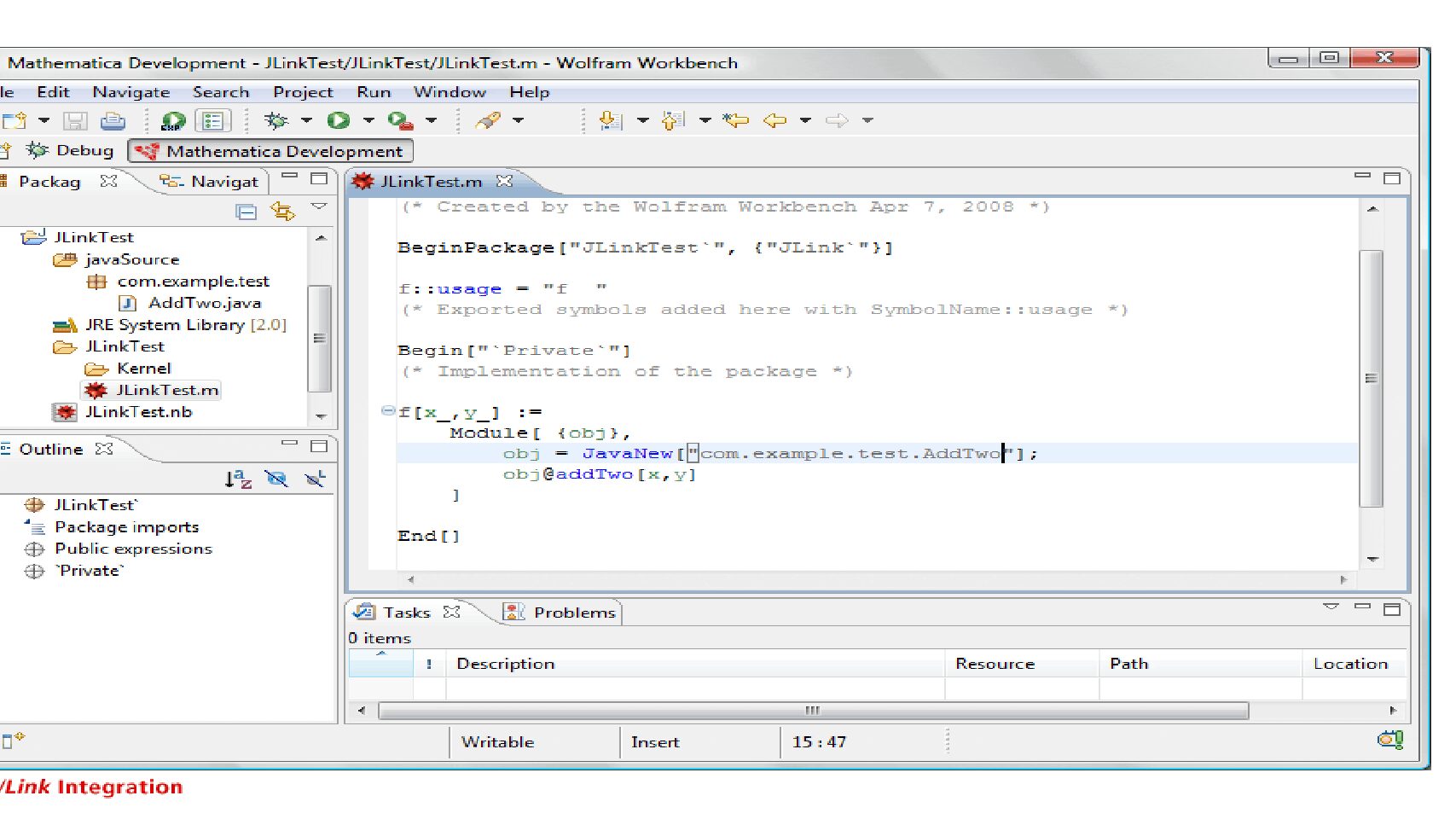Toggle the outline list toolbar button
Viewport: 1456px width, 819px height.
coord(213,121)
